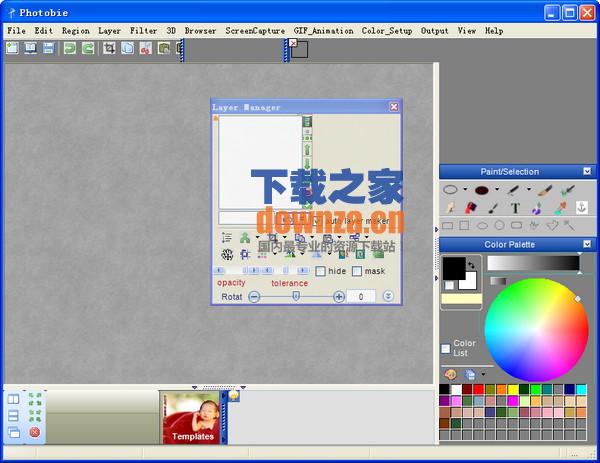The height and width of the screenshot is (463, 600).
Task: Enable the hide checkbox in Layer Manager
Action: coord(321,271)
